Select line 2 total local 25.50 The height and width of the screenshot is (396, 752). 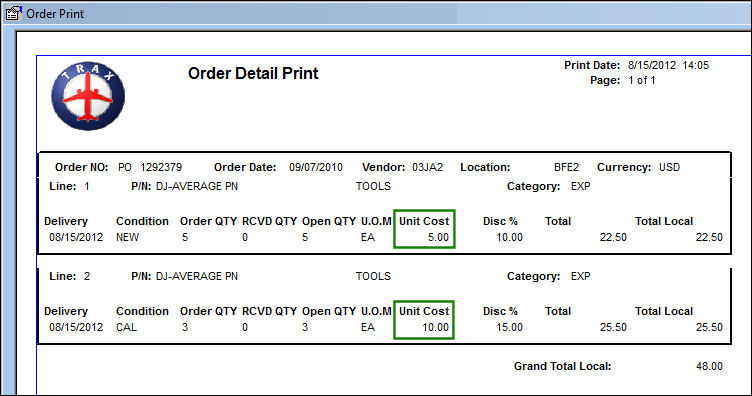click(709, 327)
